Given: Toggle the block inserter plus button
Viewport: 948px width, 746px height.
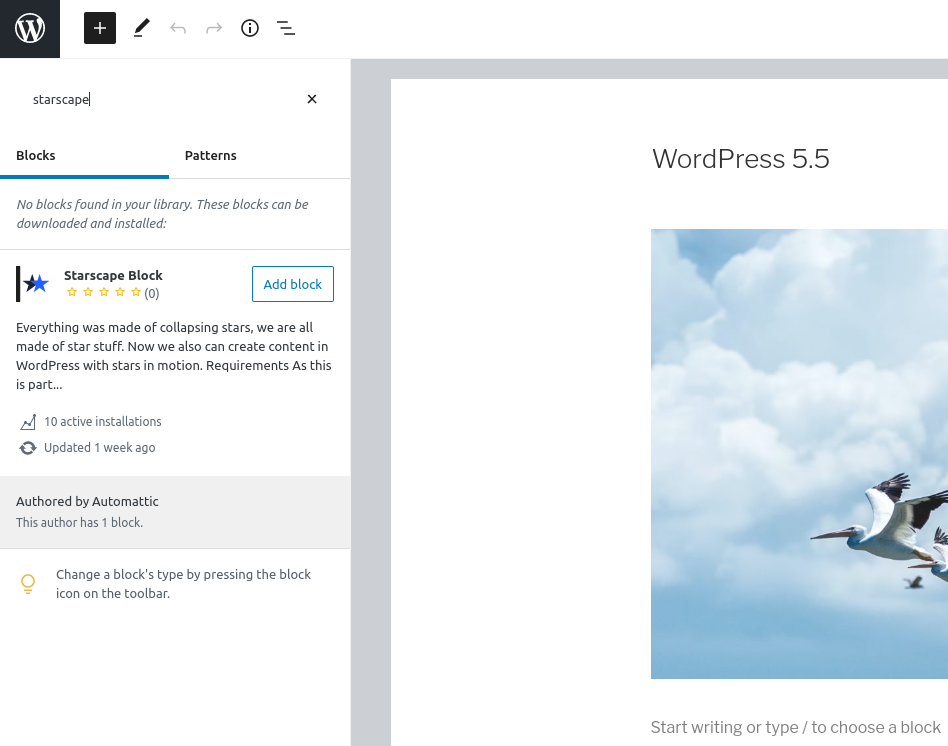Looking at the screenshot, I should [x=100, y=28].
